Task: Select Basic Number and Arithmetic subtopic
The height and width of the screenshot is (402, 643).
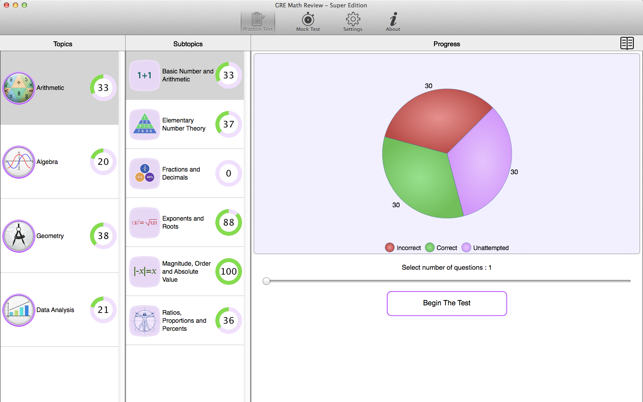Action: pos(185,75)
